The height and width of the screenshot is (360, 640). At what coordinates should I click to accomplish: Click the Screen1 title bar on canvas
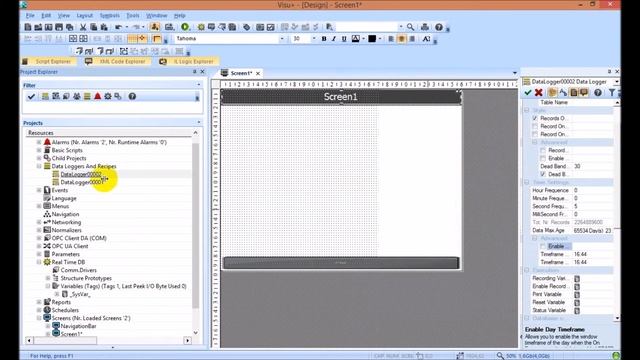click(x=341, y=97)
